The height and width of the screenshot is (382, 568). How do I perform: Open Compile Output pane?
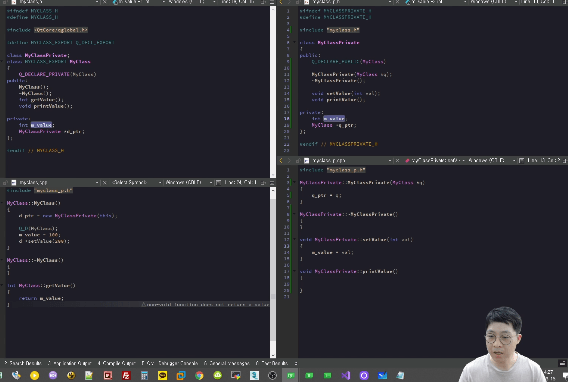116,363
